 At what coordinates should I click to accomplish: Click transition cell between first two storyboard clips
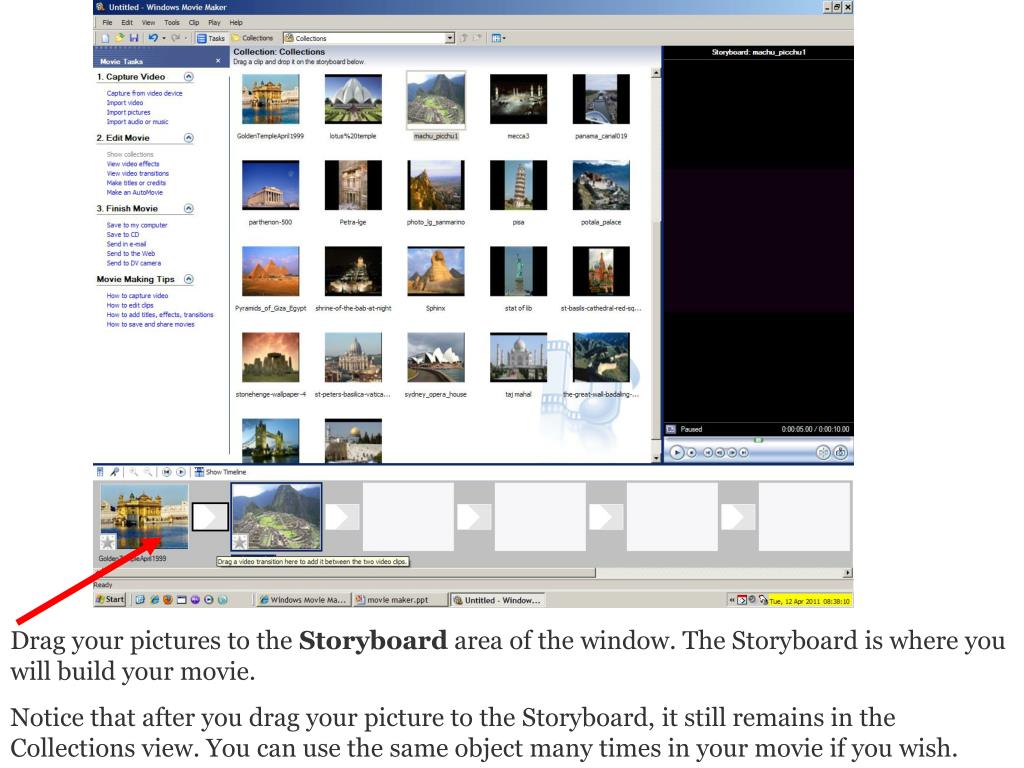[x=210, y=517]
